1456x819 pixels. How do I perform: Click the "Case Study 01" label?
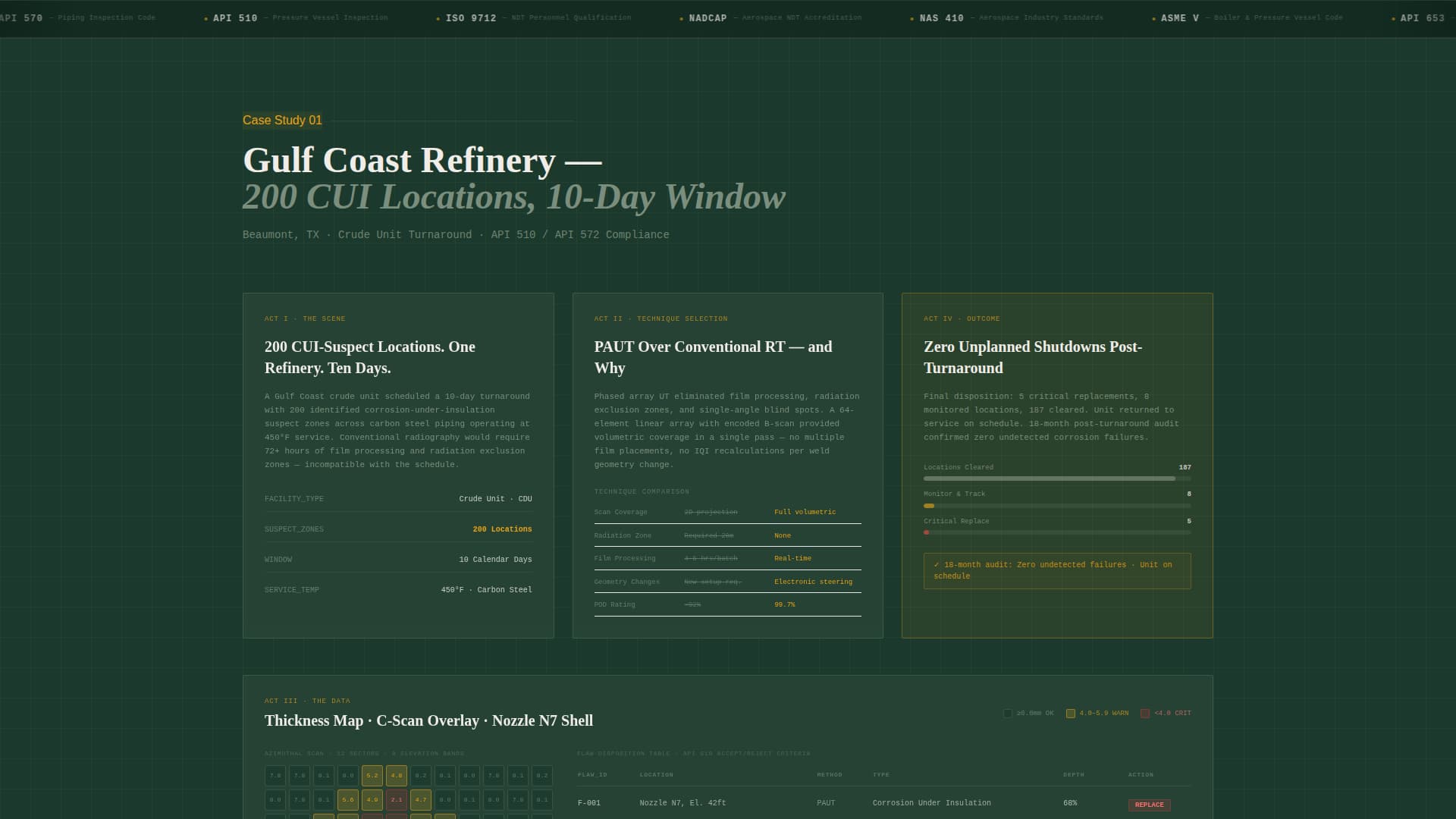(x=281, y=120)
